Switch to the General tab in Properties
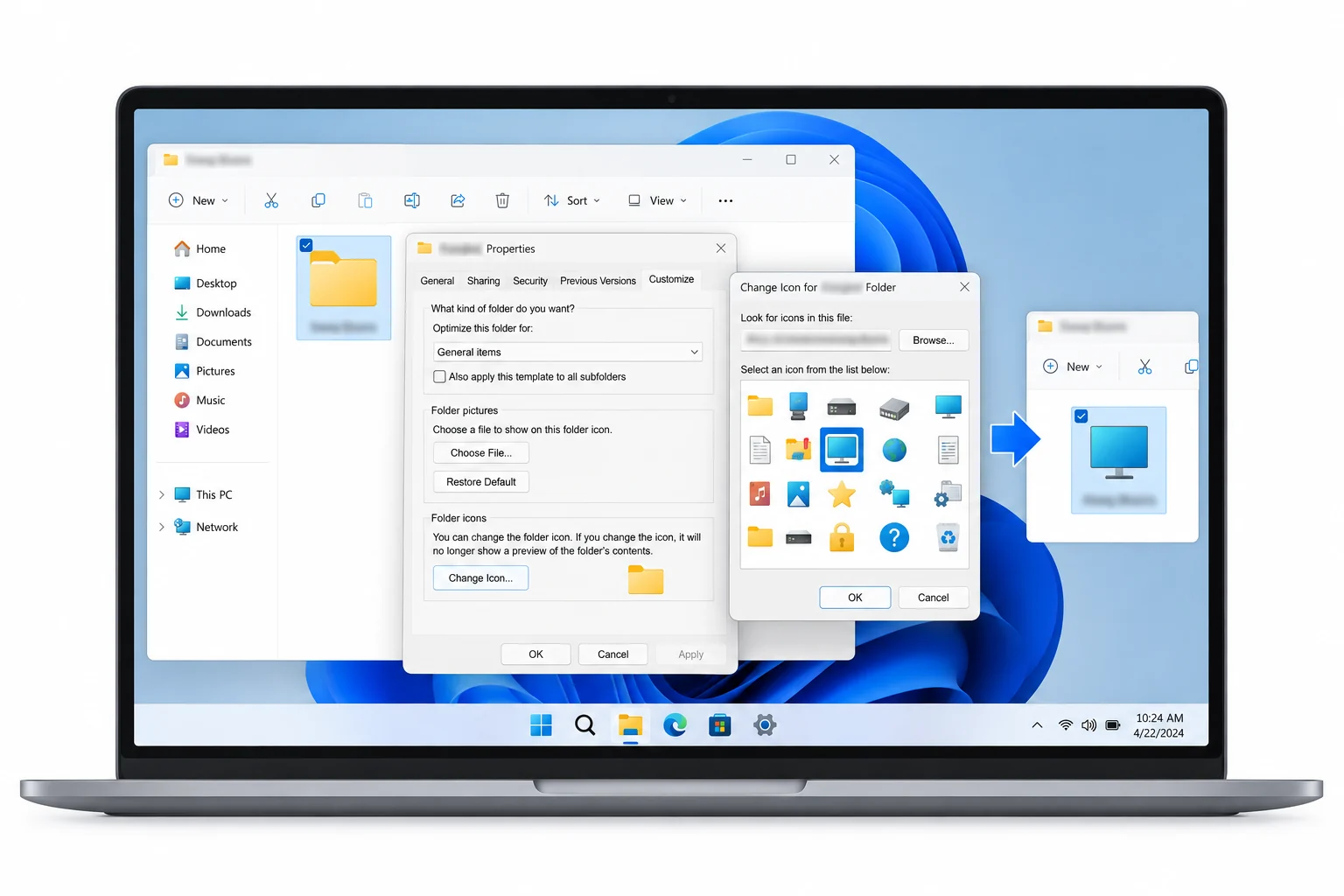1344x896 pixels. 437,281
